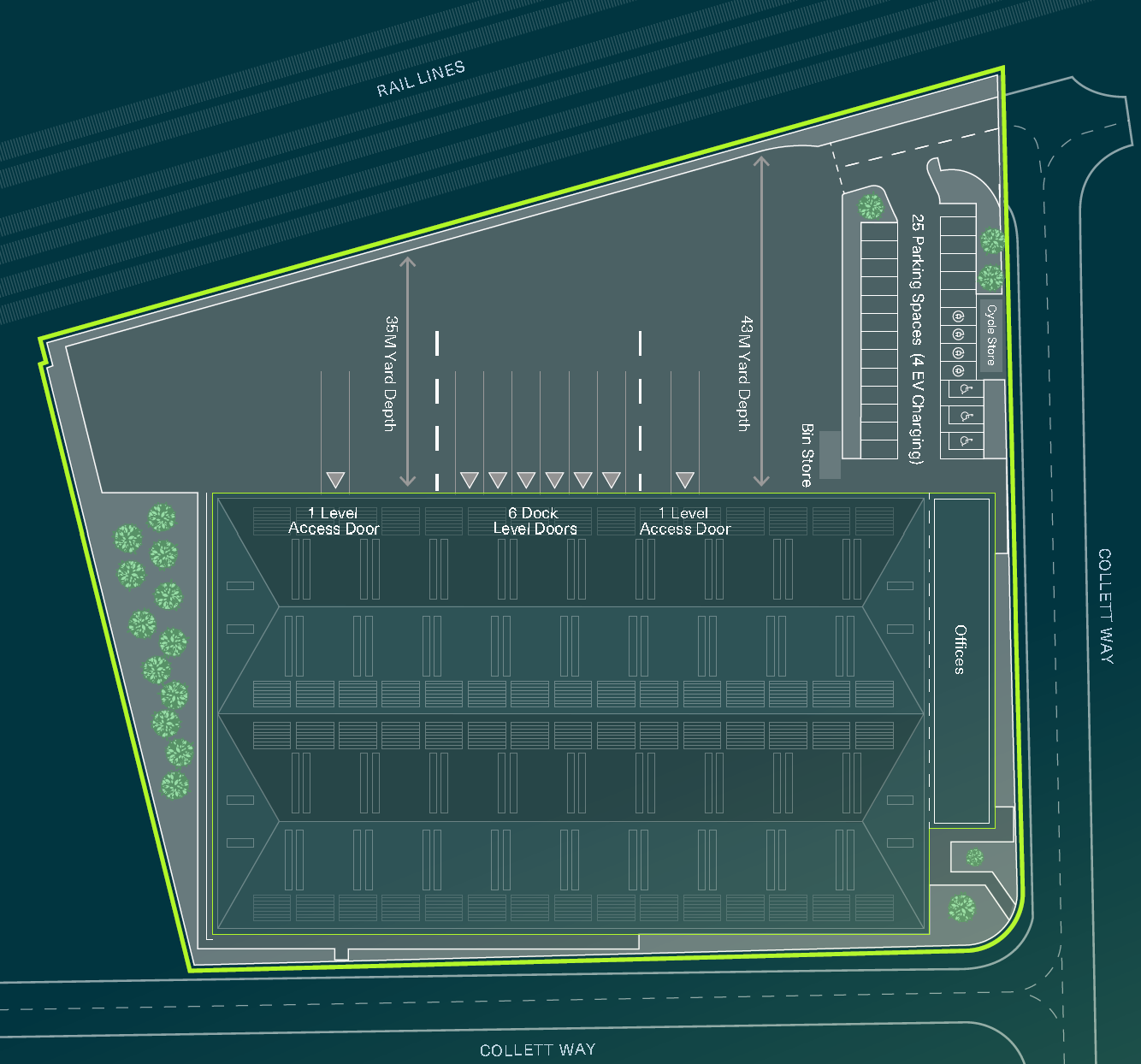Click the vertical "COLLETT WAY" label on side road
The height and width of the screenshot is (1064, 1141).
[x=1106, y=606]
